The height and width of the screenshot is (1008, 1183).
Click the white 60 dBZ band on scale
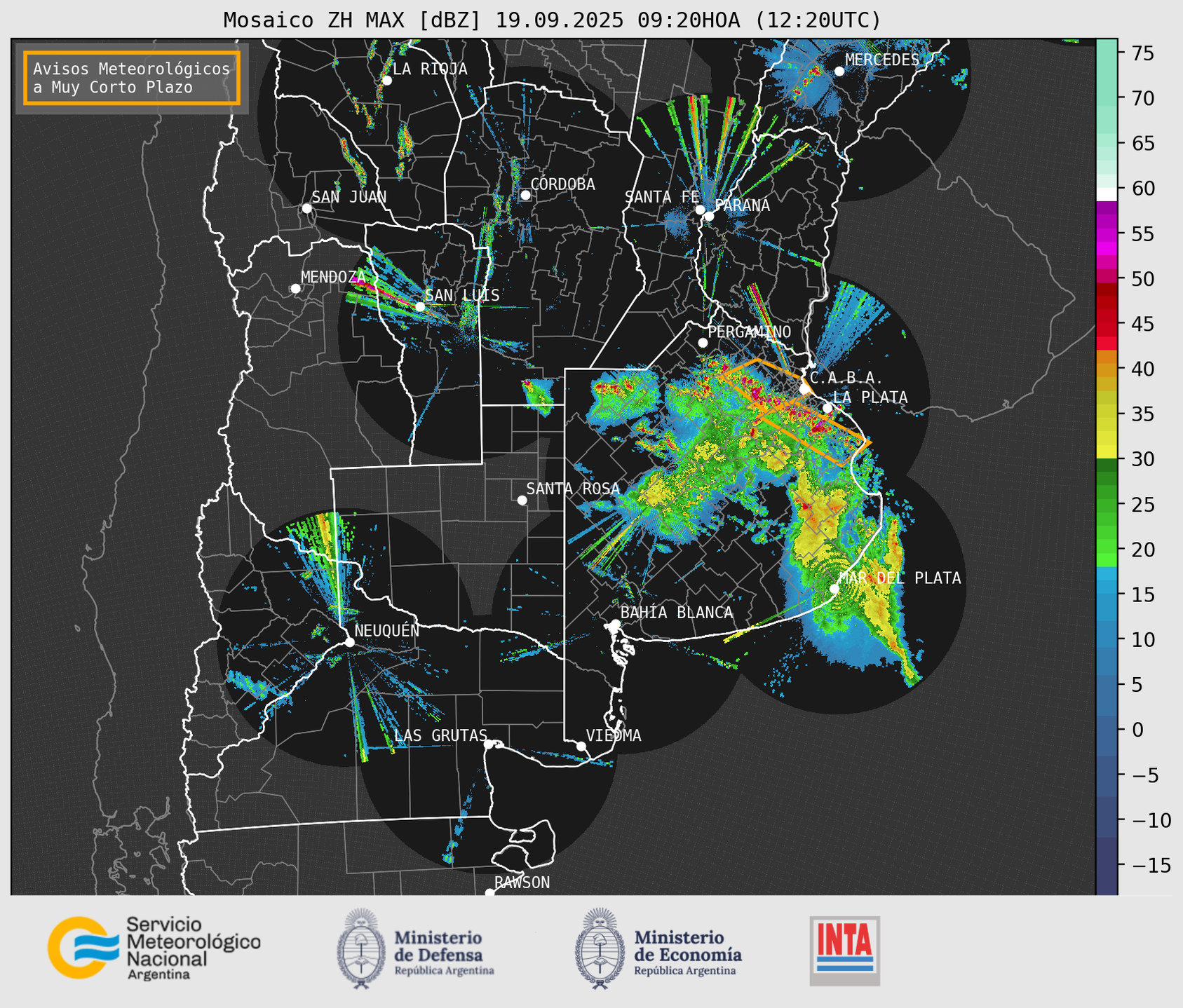tap(1107, 194)
